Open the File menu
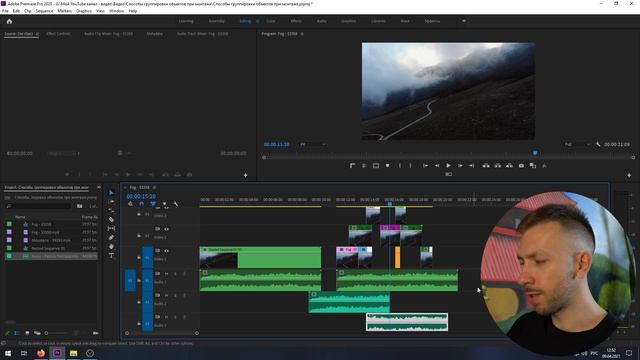The height and width of the screenshot is (360, 640). pos(5,11)
